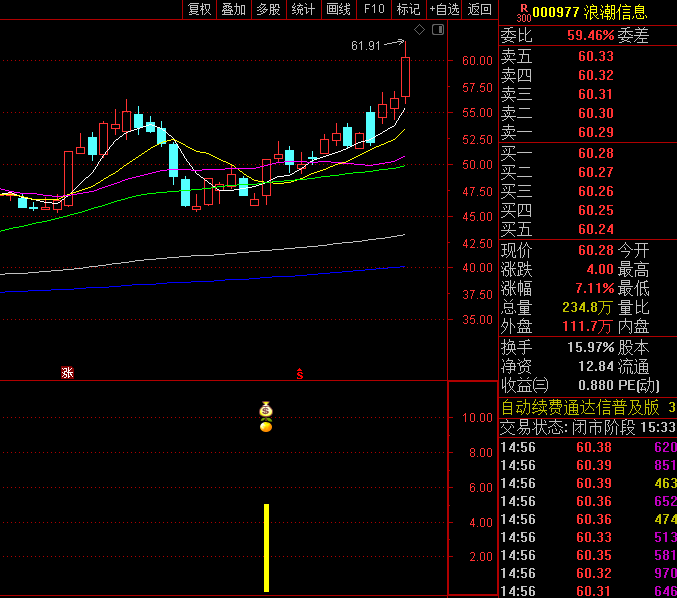The image size is (677, 598).
Task: Click 卖四 price 60.32
Action: coord(596,75)
